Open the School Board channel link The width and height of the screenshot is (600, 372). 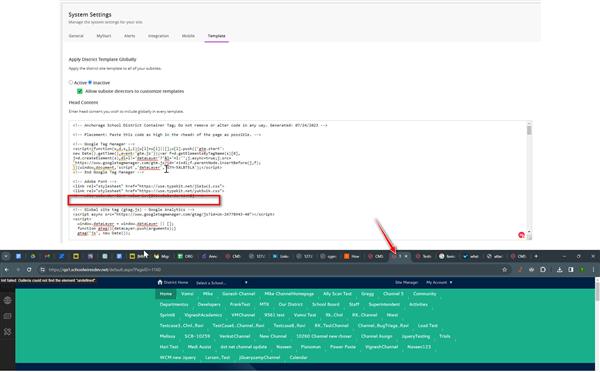[326, 304]
